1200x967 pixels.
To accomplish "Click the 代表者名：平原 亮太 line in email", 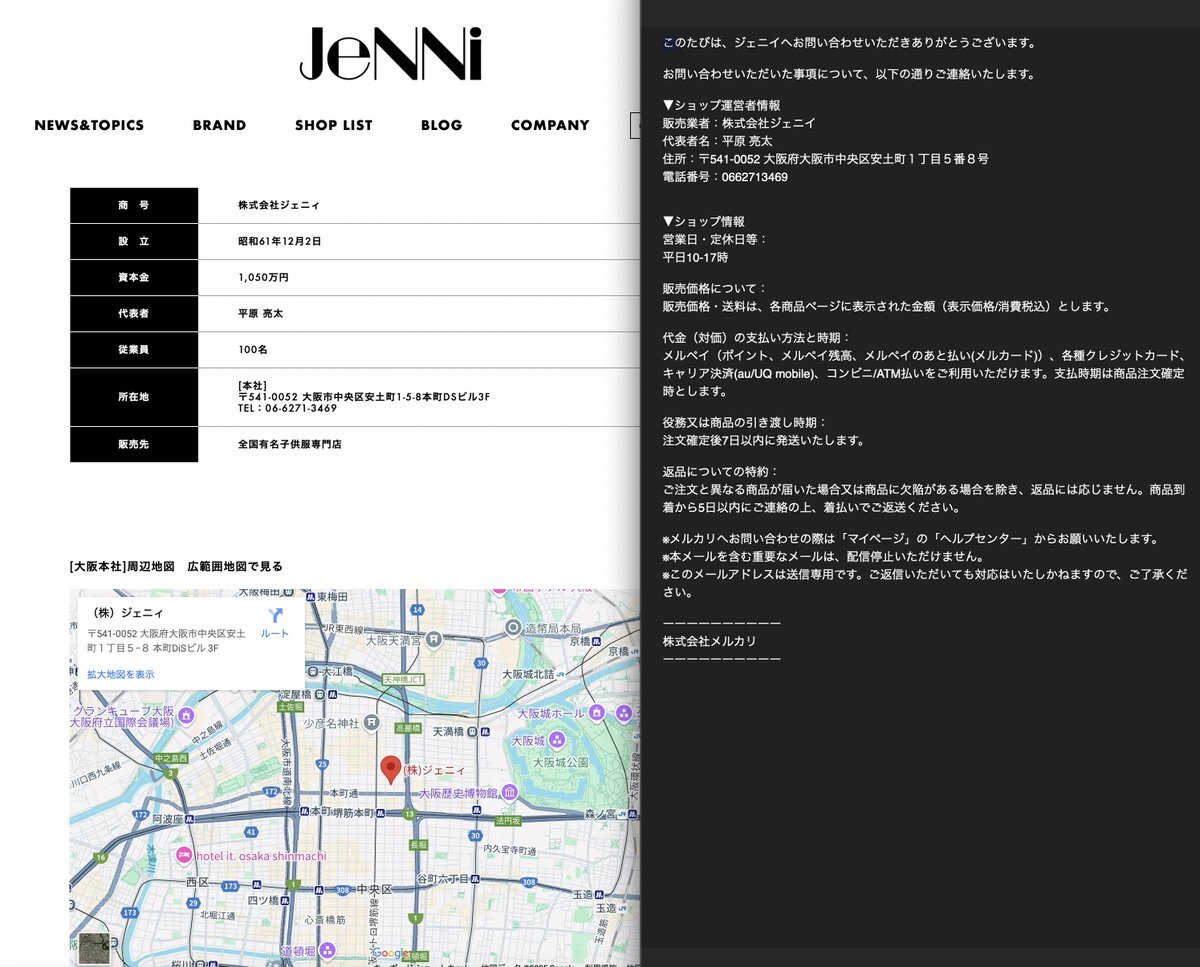I will coord(717,141).
